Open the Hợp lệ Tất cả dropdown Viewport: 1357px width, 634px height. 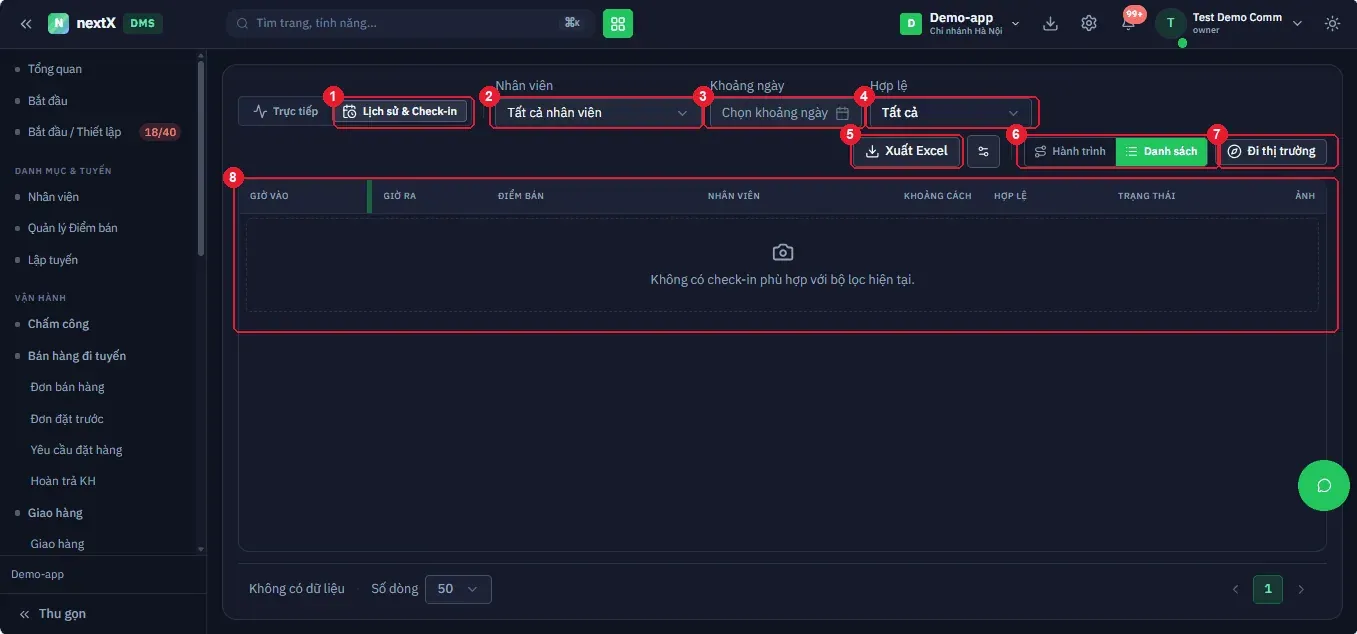tap(949, 113)
